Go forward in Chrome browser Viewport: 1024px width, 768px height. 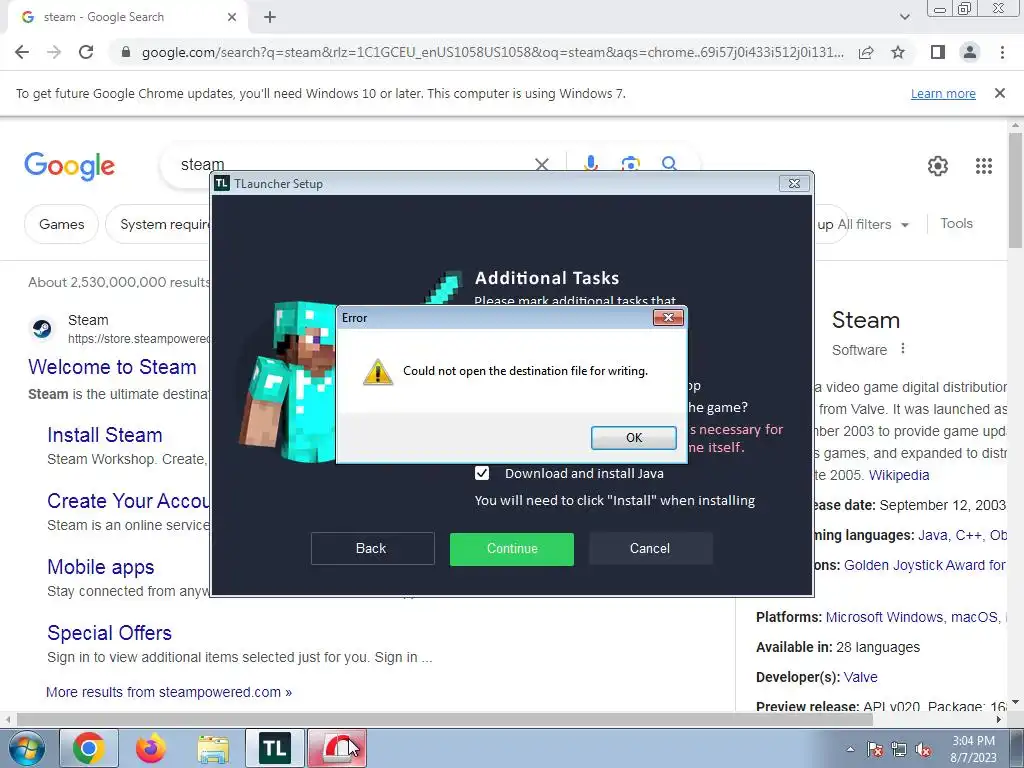(54, 52)
